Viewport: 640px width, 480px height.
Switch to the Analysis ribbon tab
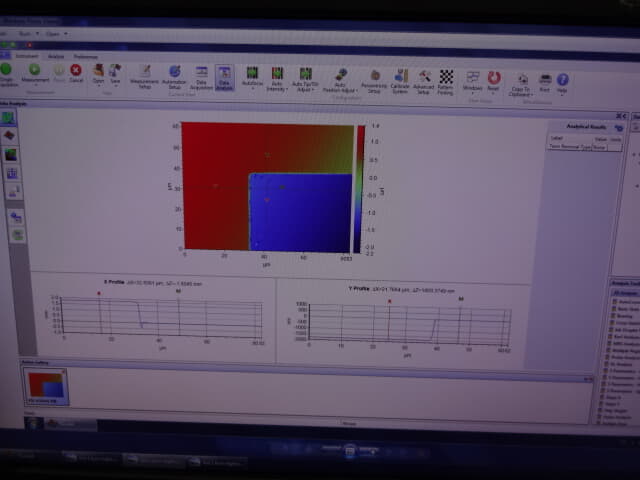click(x=57, y=56)
